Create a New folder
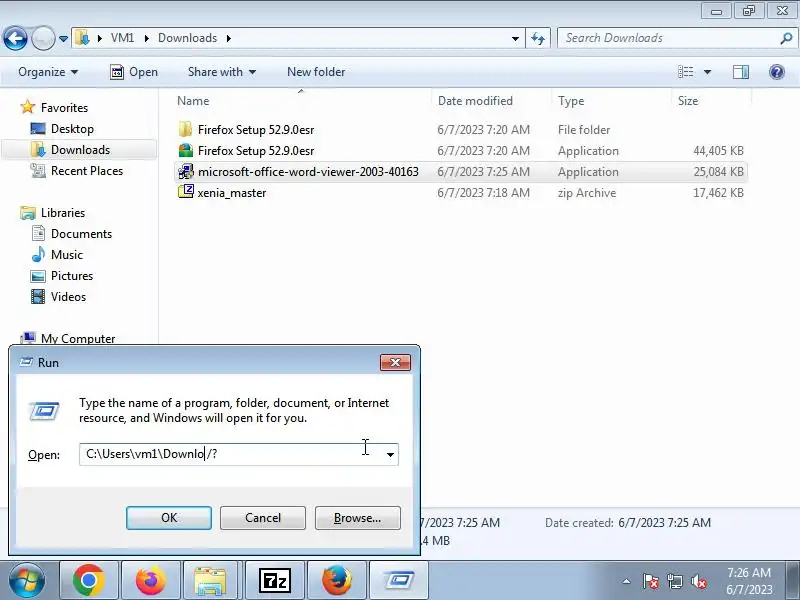Screen dimensions: 800x600 316,72
